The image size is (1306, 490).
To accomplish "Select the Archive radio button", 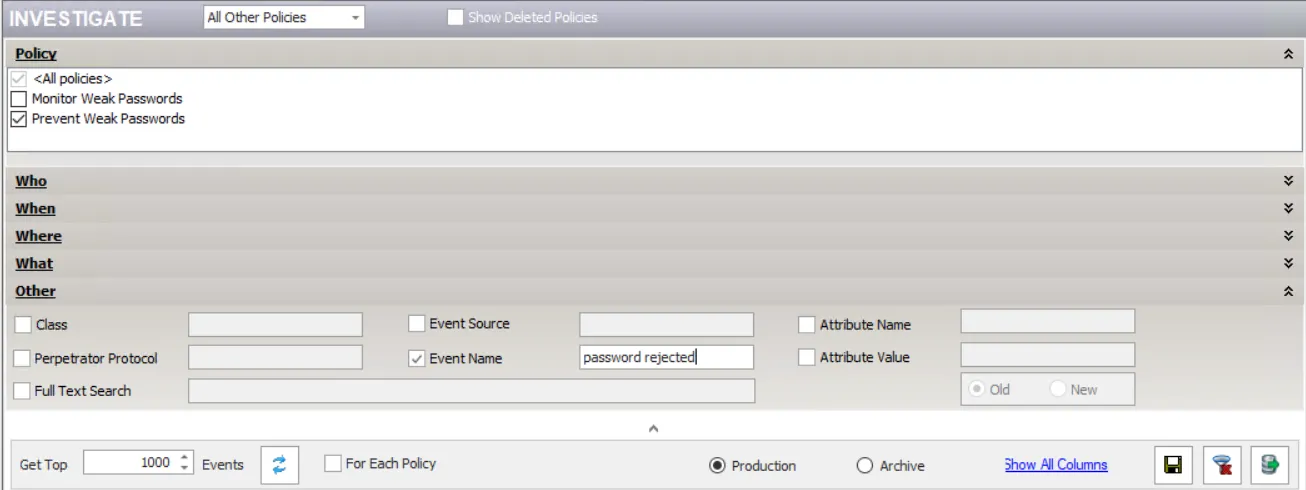I will (865, 466).
